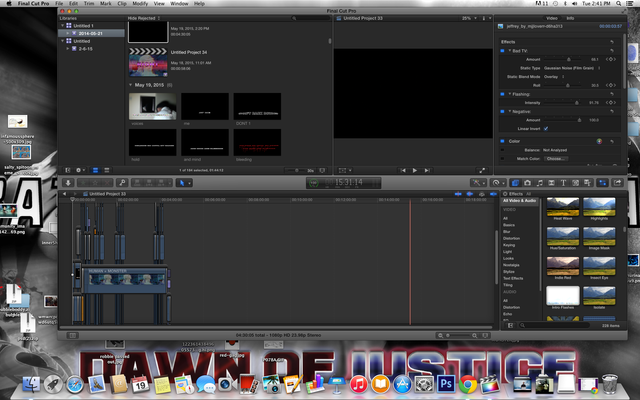Click the Import Media arrow button
640x400 pixels.
pyautogui.click(x=69, y=182)
